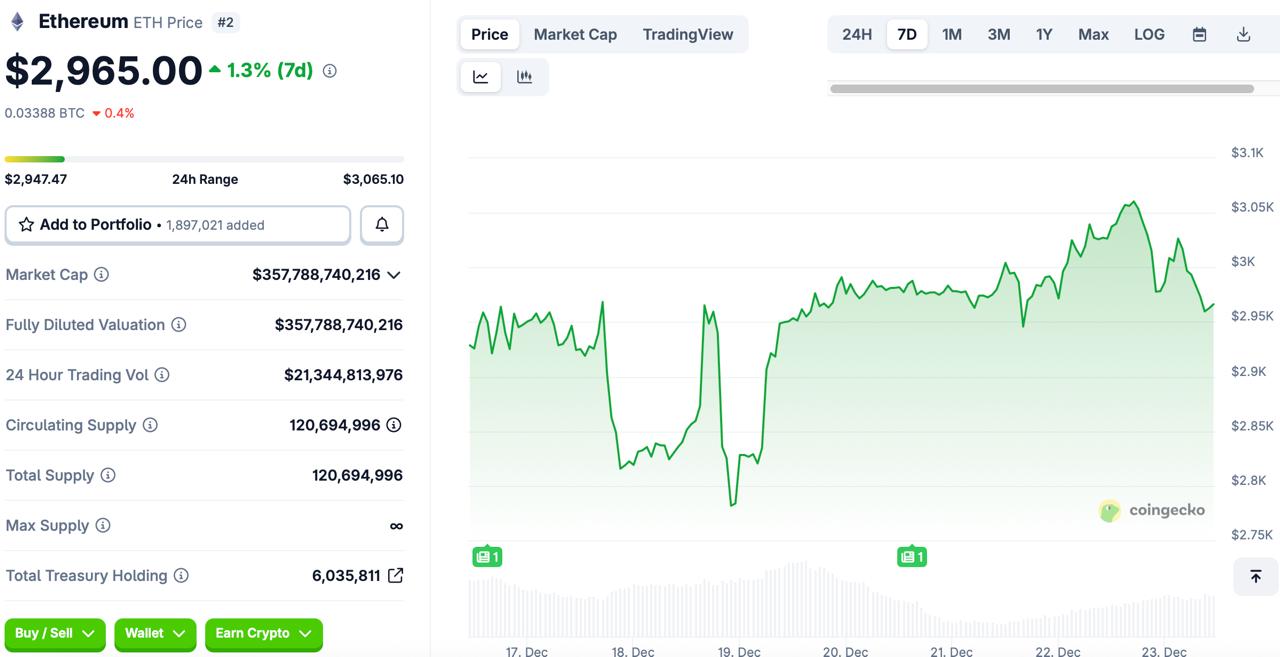The width and height of the screenshot is (1280, 657).
Task: Open the calendar date range picker icon
Action: pos(1199,33)
